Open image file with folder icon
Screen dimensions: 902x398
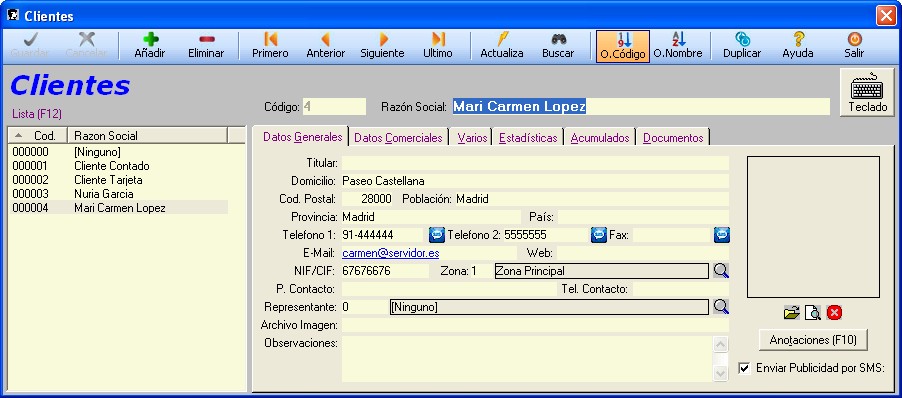tap(792, 313)
